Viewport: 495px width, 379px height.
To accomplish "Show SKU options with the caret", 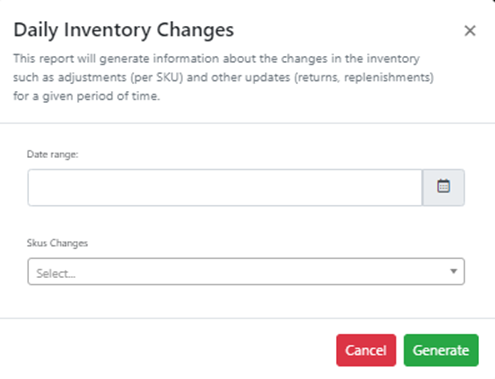I will [x=453, y=271].
